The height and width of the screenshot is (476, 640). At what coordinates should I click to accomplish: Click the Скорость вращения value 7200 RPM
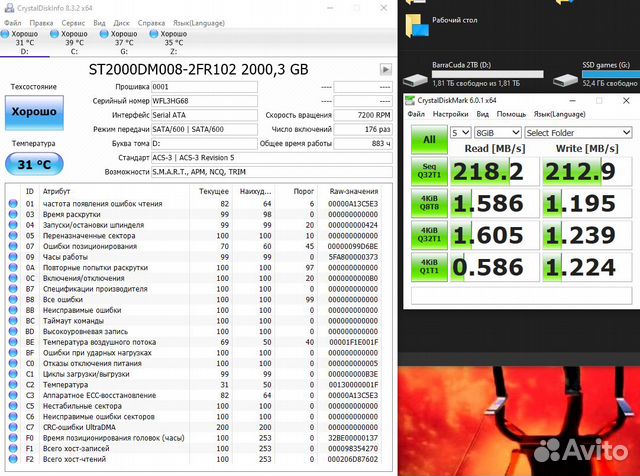(x=363, y=115)
